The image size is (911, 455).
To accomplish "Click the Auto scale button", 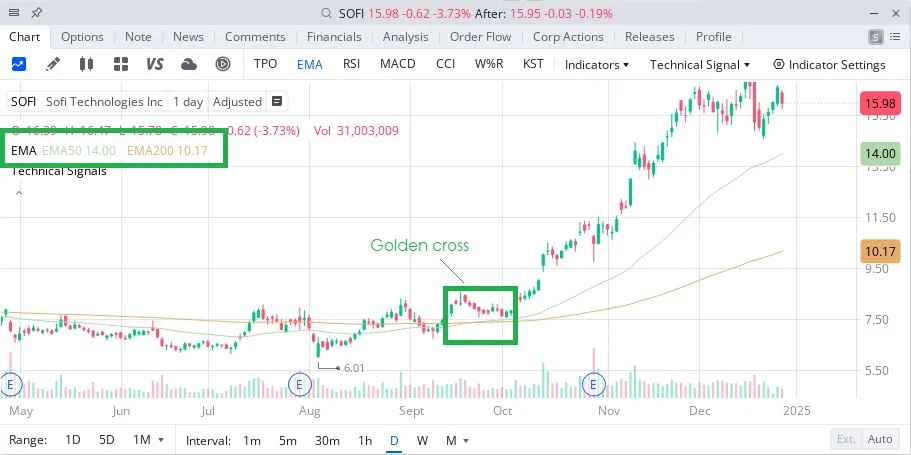I will [x=880, y=440].
